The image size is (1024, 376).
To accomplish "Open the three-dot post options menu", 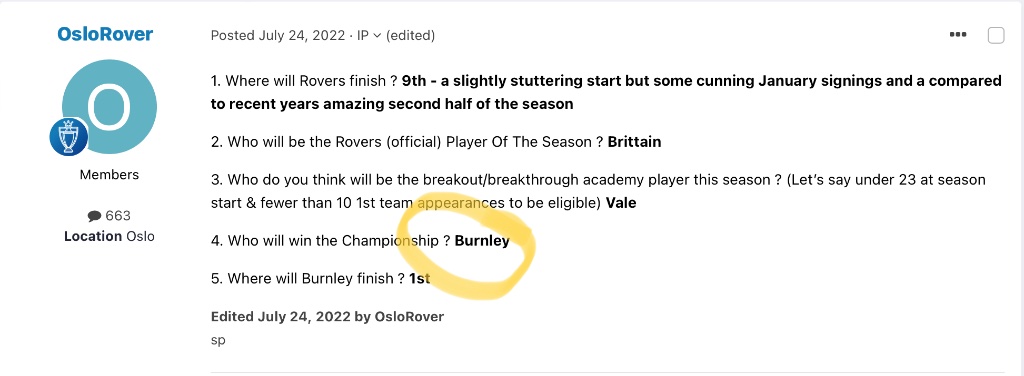I will tap(957, 35).
